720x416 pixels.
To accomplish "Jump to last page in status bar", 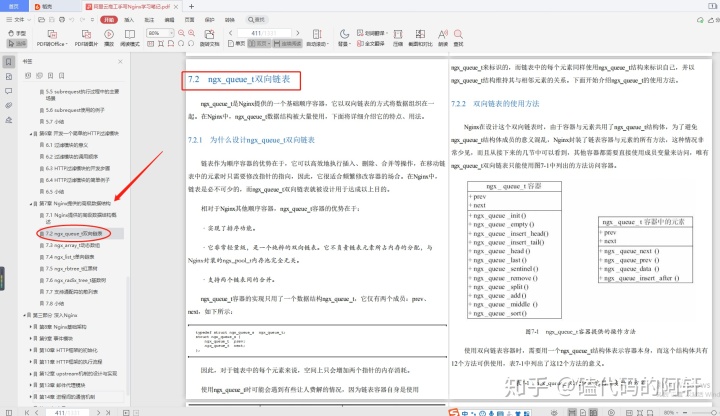I will click(108, 412).
